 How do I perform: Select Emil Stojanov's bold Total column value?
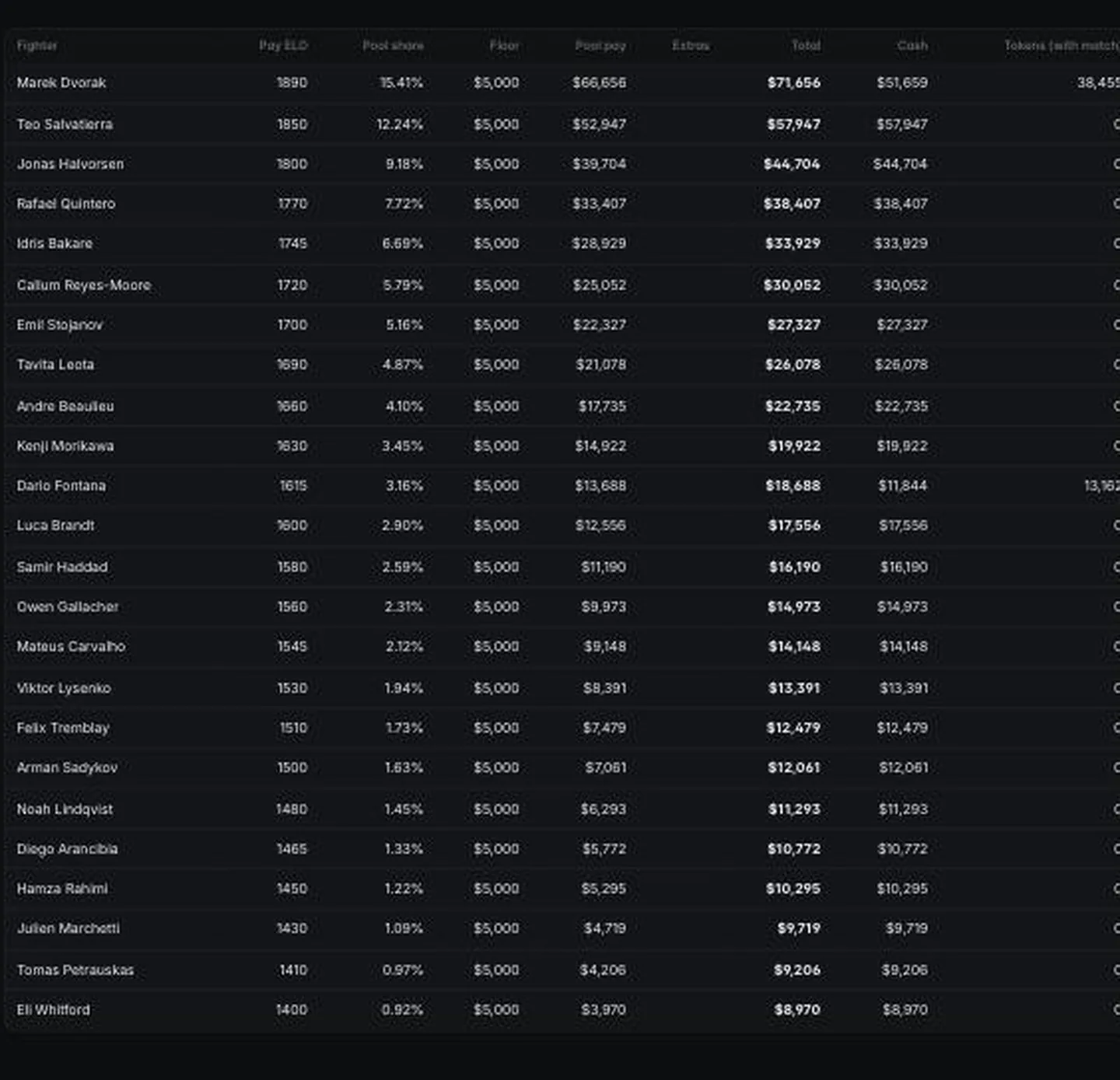[793, 325]
